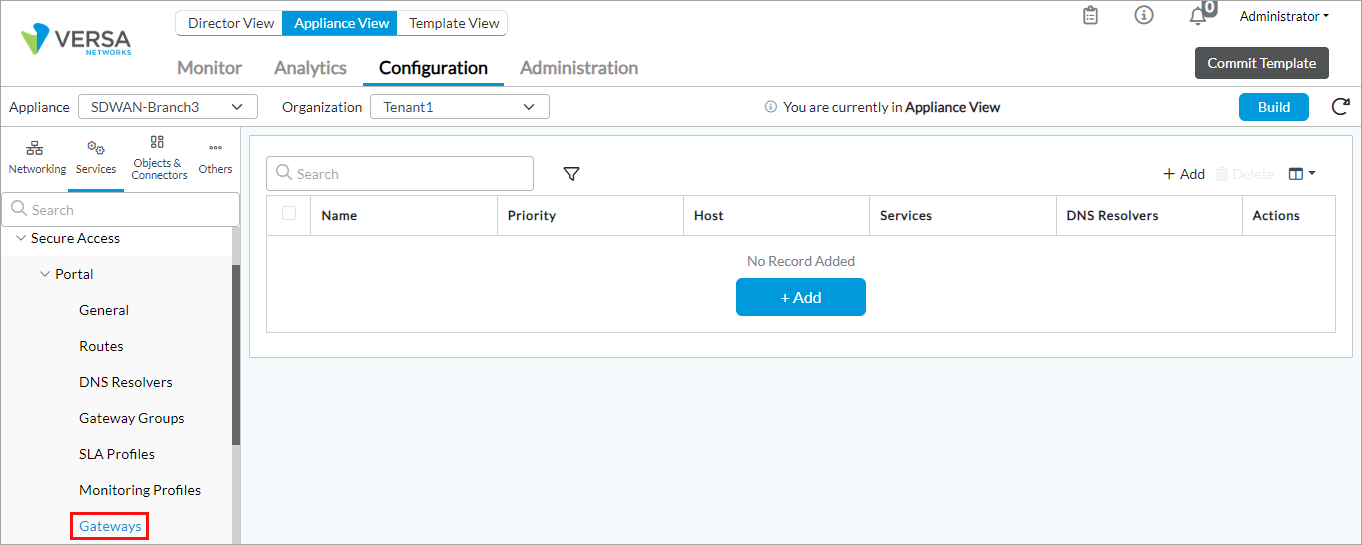Click the refresh icon beside Build
Image resolution: width=1362 pixels, height=545 pixels.
(x=1340, y=107)
